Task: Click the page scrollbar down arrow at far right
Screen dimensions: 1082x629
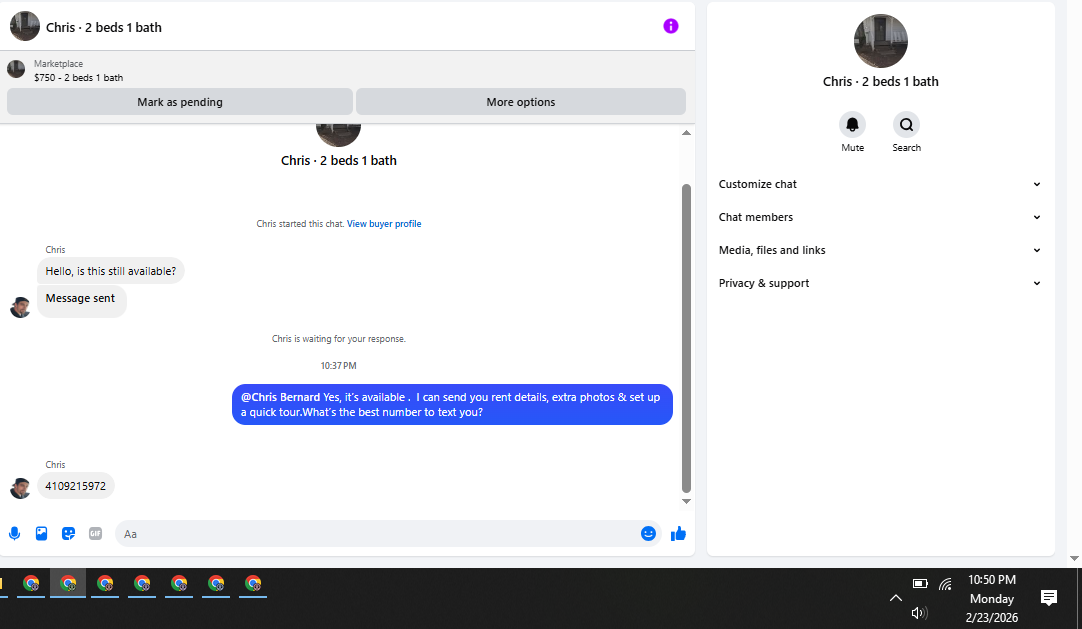Action: [x=1074, y=559]
